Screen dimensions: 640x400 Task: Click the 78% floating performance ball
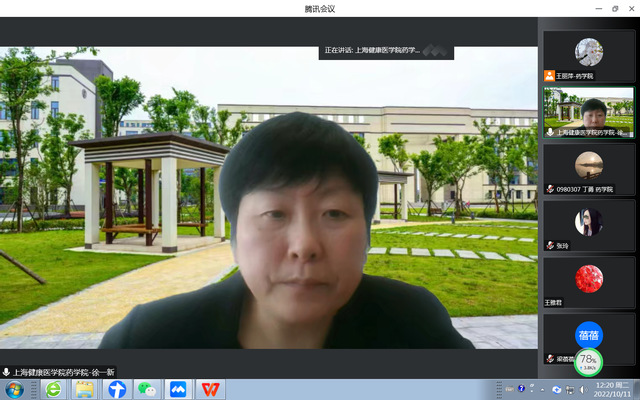tap(588, 361)
